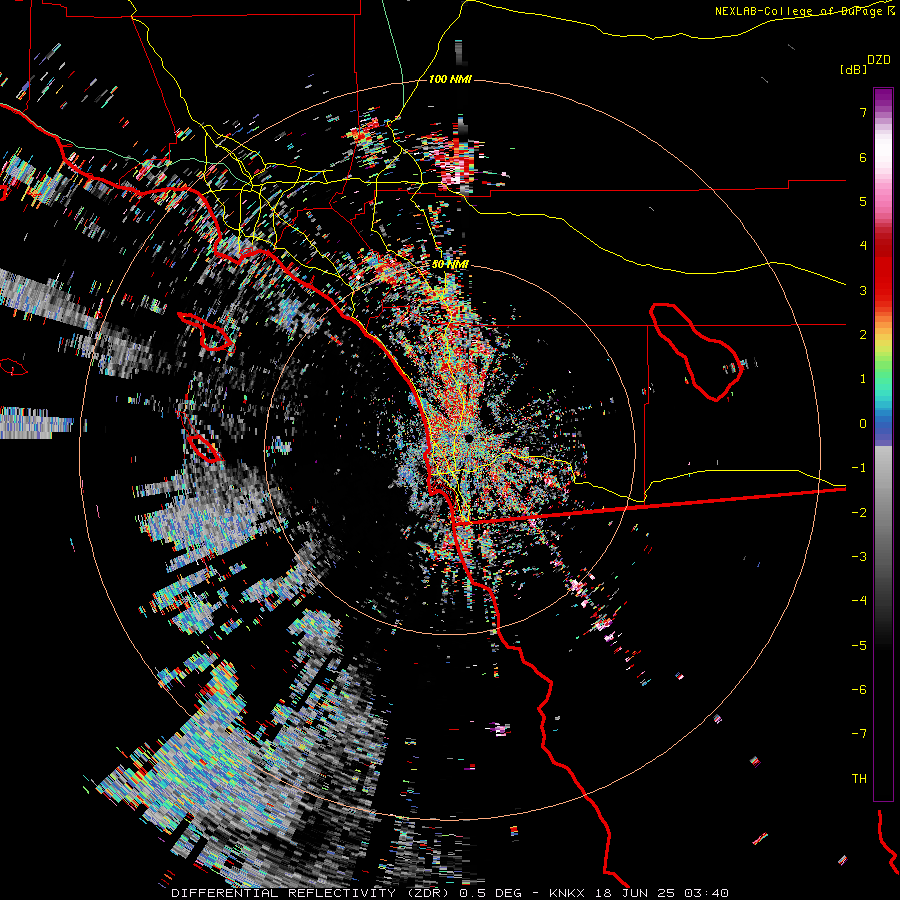Click the NEXLAB-College of DuPage label
This screenshot has width=900, height=900.
pyautogui.click(x=804, y=11)
